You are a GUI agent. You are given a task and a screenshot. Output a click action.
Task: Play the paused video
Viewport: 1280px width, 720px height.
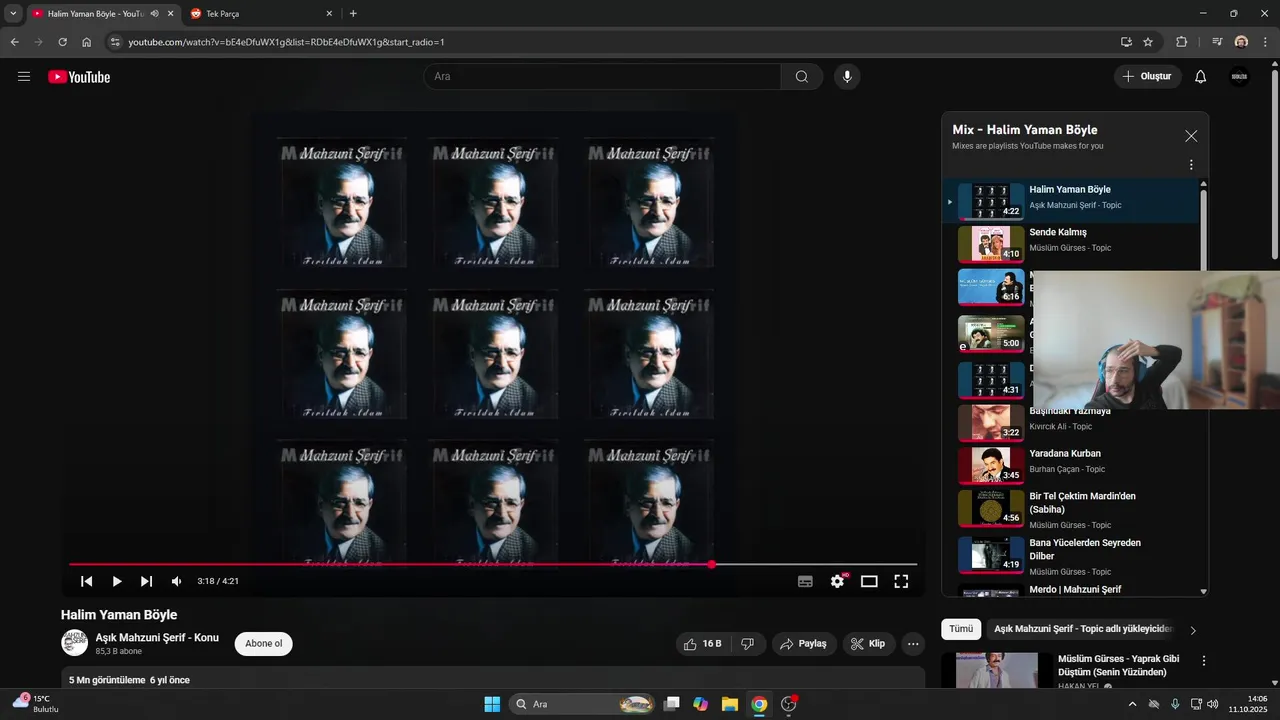[x=117, y=581]
